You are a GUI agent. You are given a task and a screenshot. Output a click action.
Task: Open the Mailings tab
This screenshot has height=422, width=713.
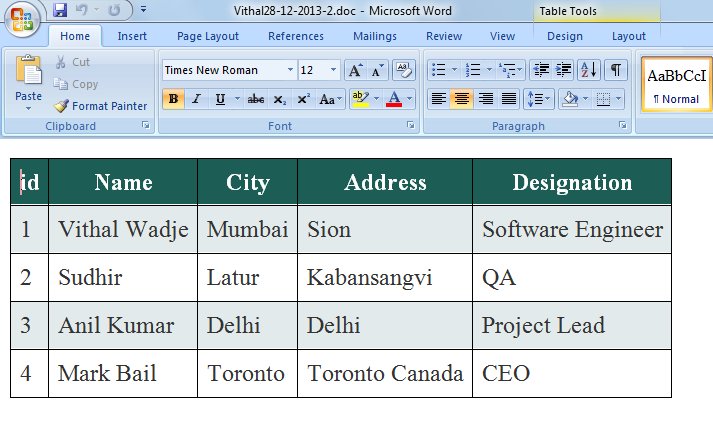click(x=375, y=36)
